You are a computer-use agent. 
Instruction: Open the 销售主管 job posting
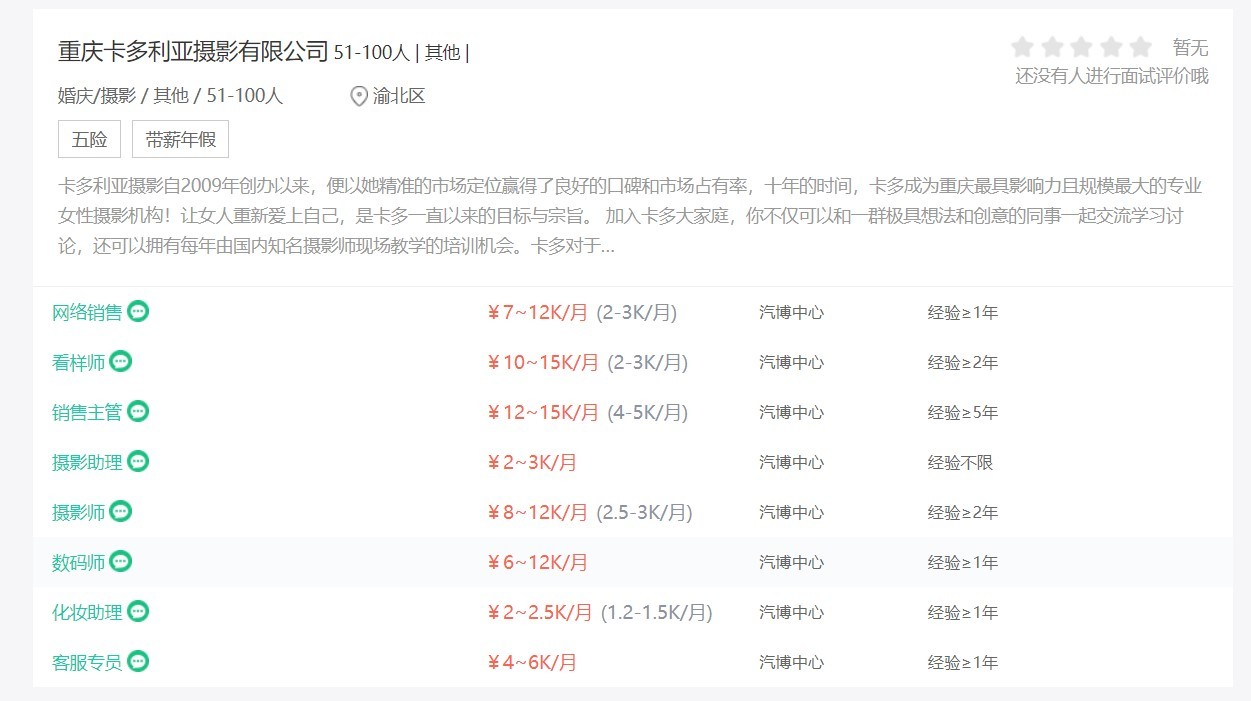click(x=87, y=413)
